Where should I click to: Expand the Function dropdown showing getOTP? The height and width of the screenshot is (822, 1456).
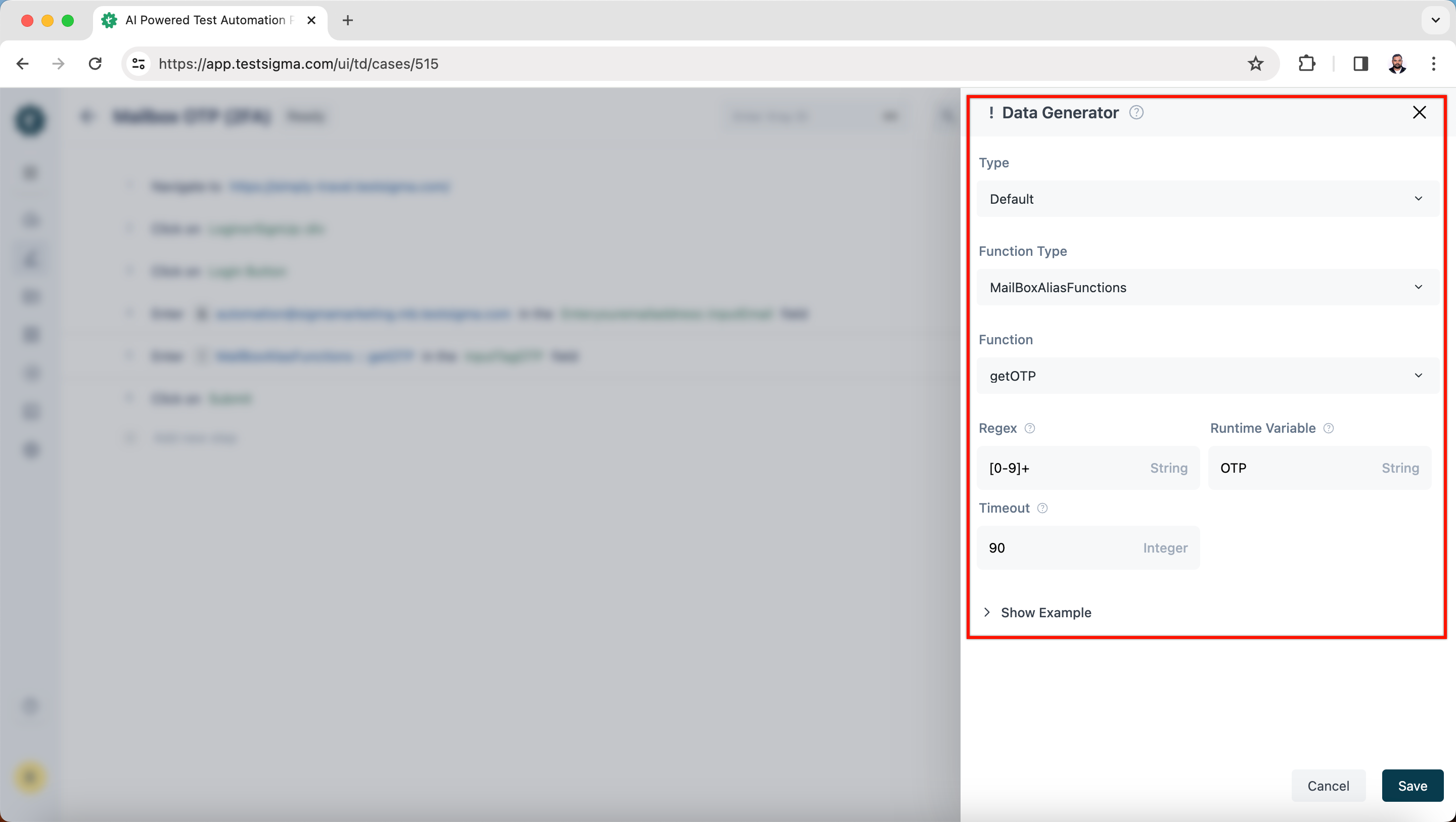(1205, 375)
